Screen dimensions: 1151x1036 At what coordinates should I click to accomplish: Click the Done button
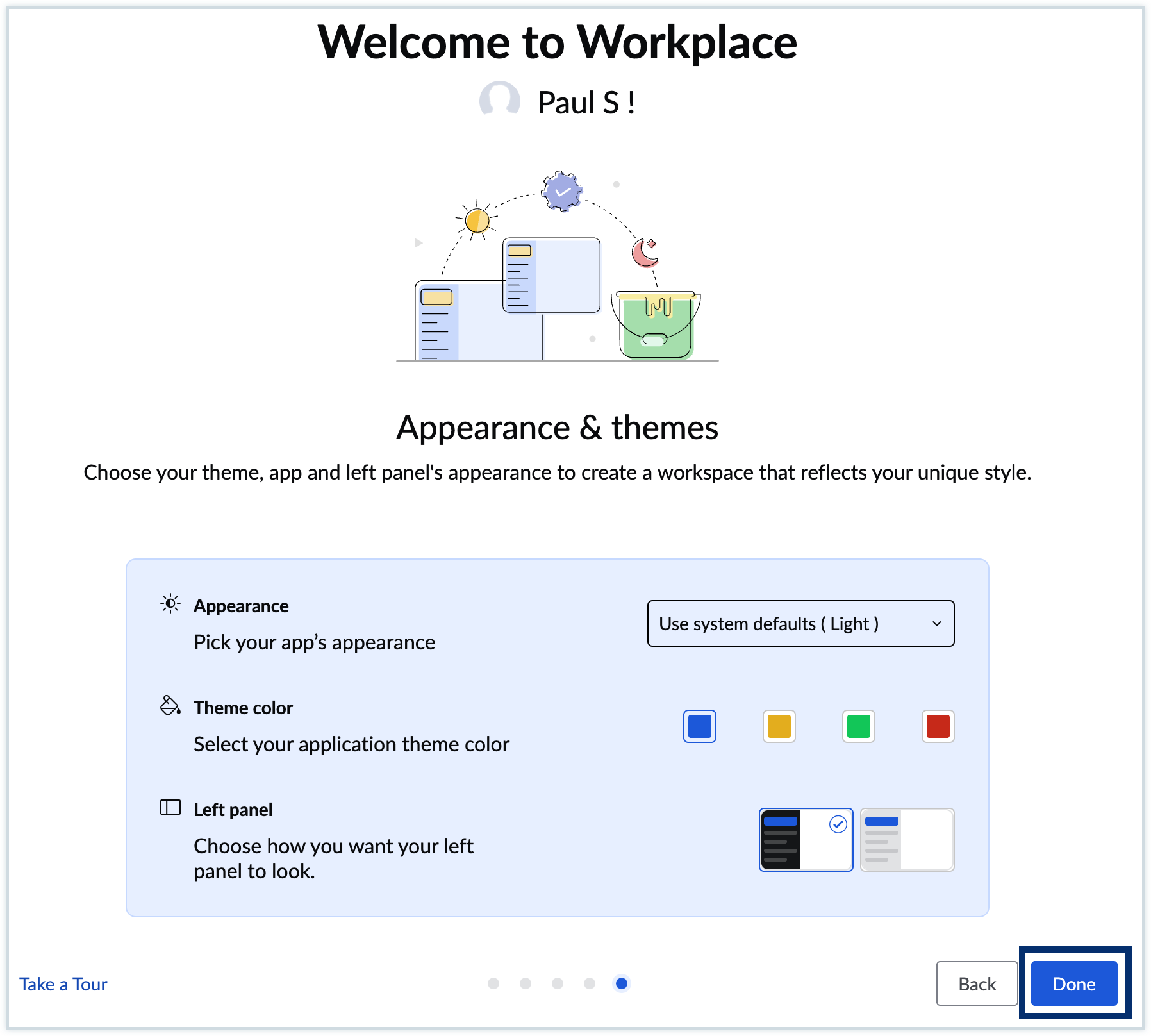pos(1073,983)
